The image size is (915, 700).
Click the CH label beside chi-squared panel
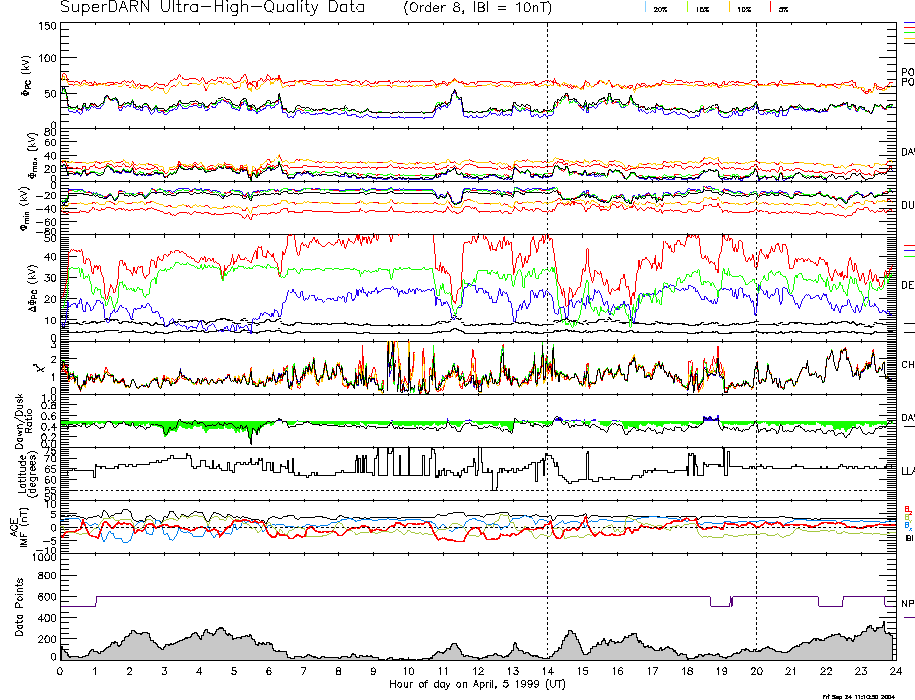[908, 365]
